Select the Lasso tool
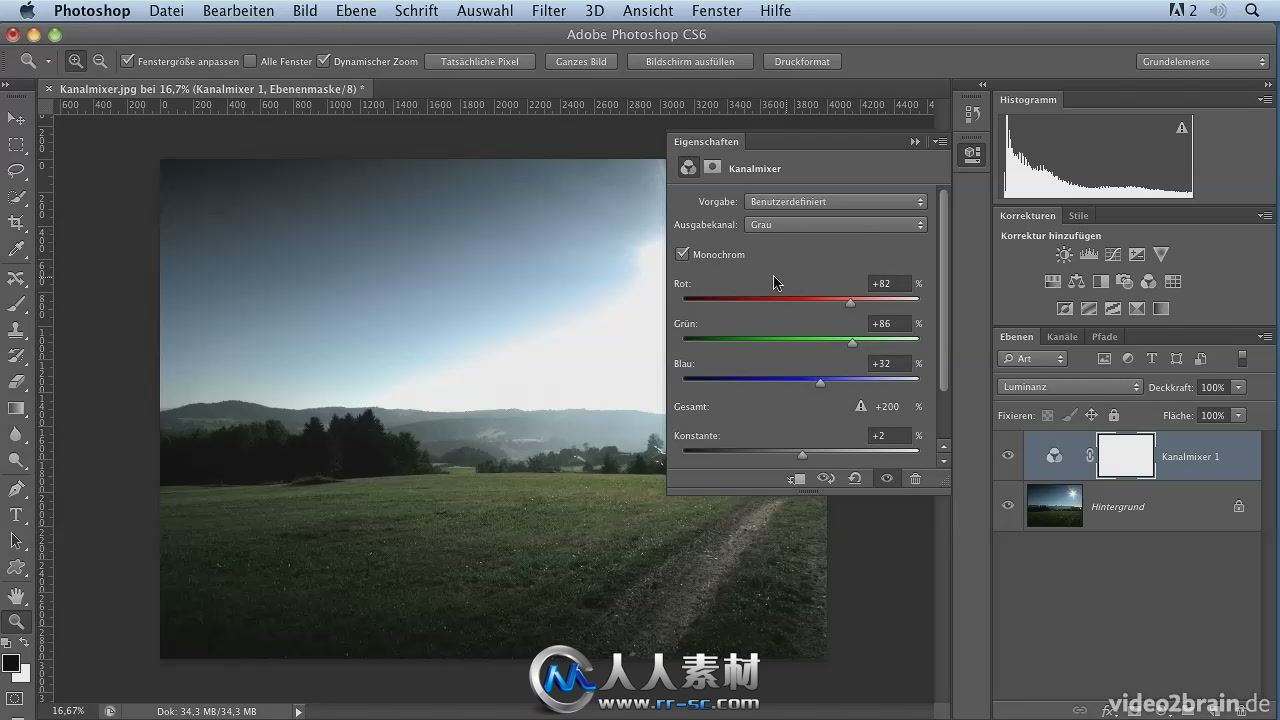 point(16,171)
